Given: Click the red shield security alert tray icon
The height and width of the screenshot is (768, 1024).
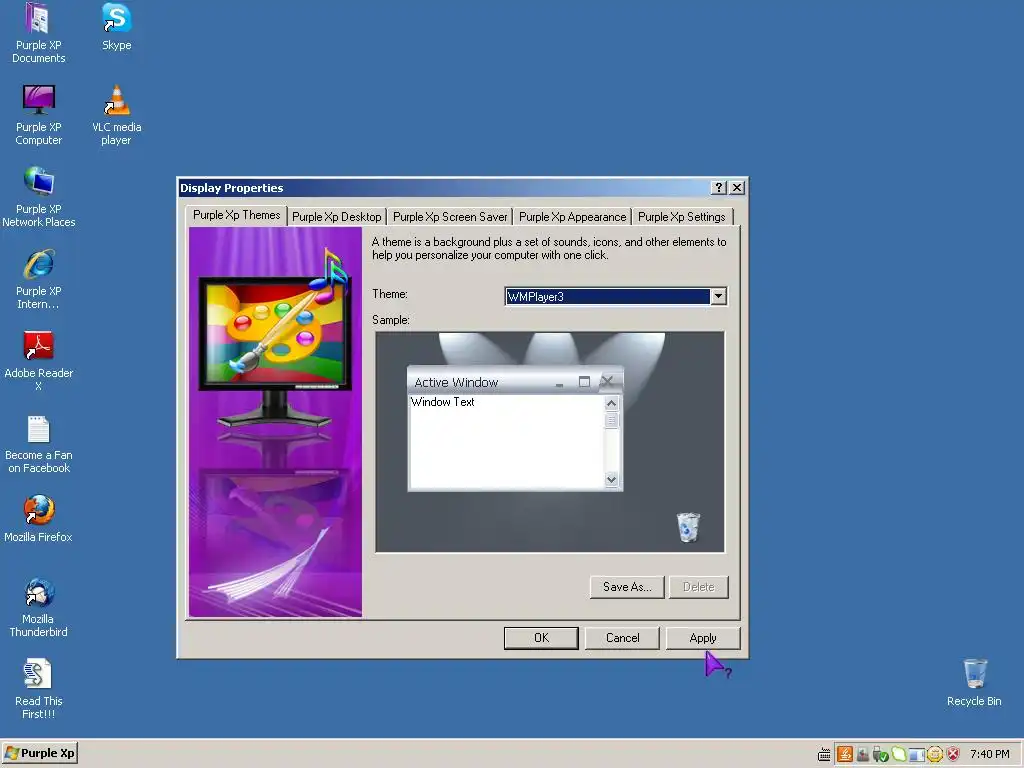Looking at the screenshot, I should coord(953,754).
